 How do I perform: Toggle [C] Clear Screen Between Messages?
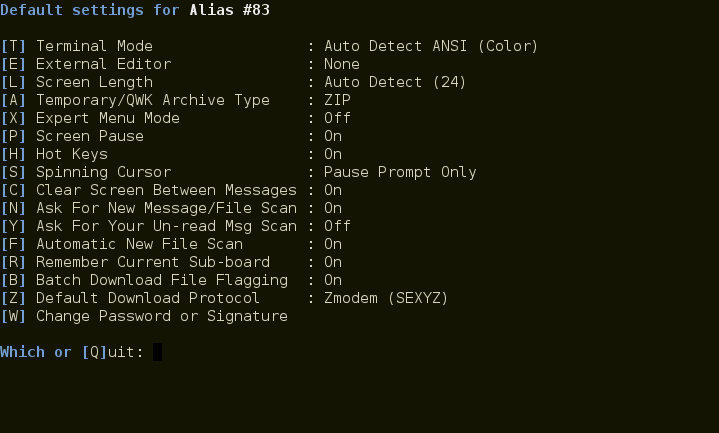(x=171, y=190)
